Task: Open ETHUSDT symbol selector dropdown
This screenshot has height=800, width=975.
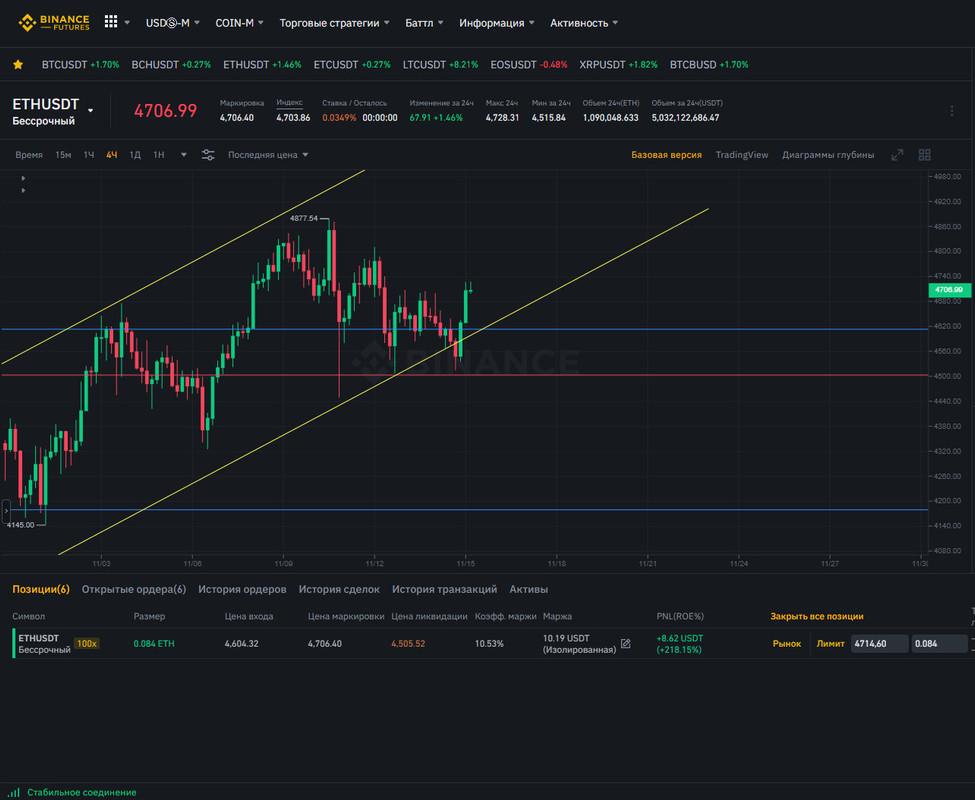Action: [91, 111]
